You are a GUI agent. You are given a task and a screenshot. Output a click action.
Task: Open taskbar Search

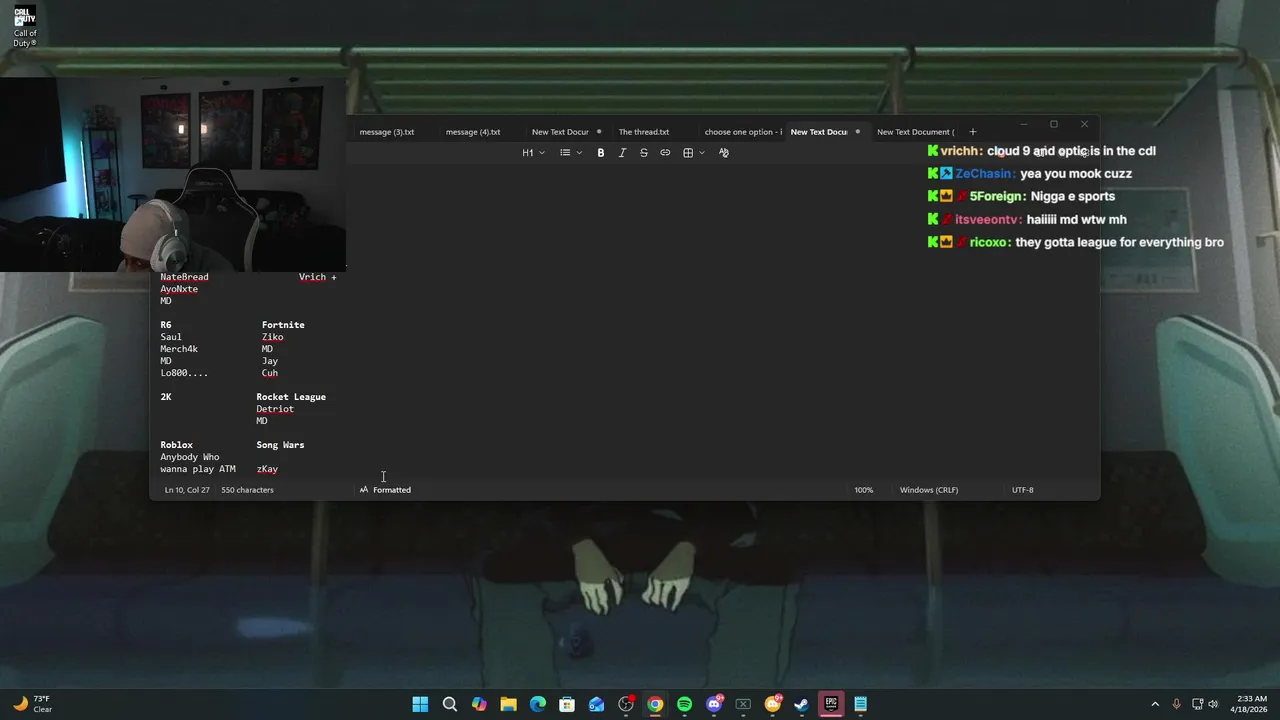pos(450,704)
